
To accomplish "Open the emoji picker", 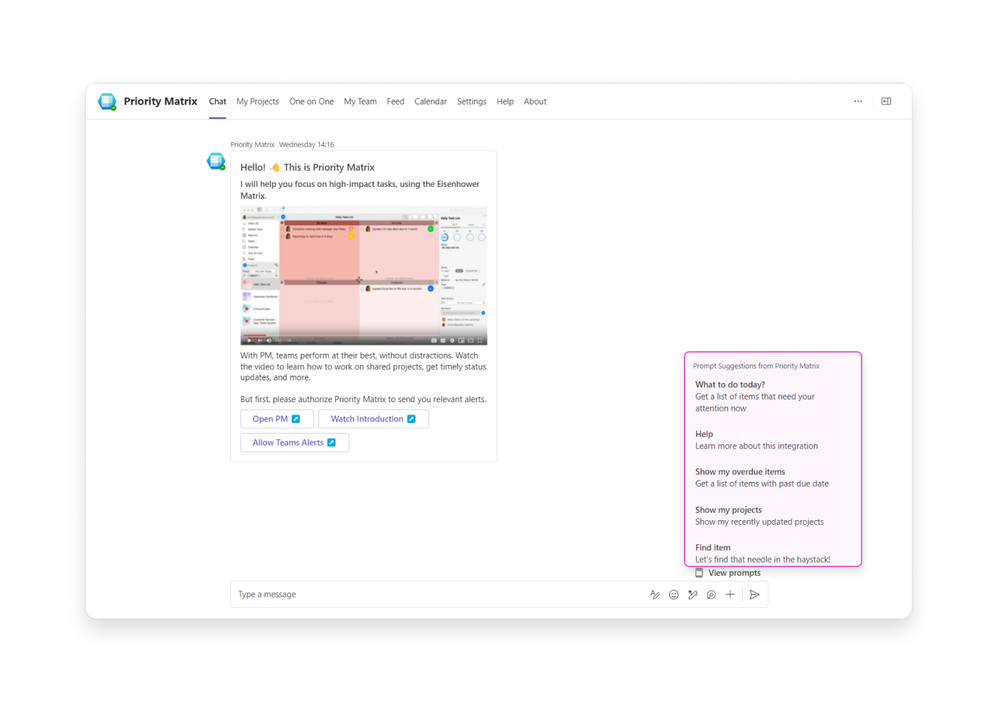I will (673, 595).
